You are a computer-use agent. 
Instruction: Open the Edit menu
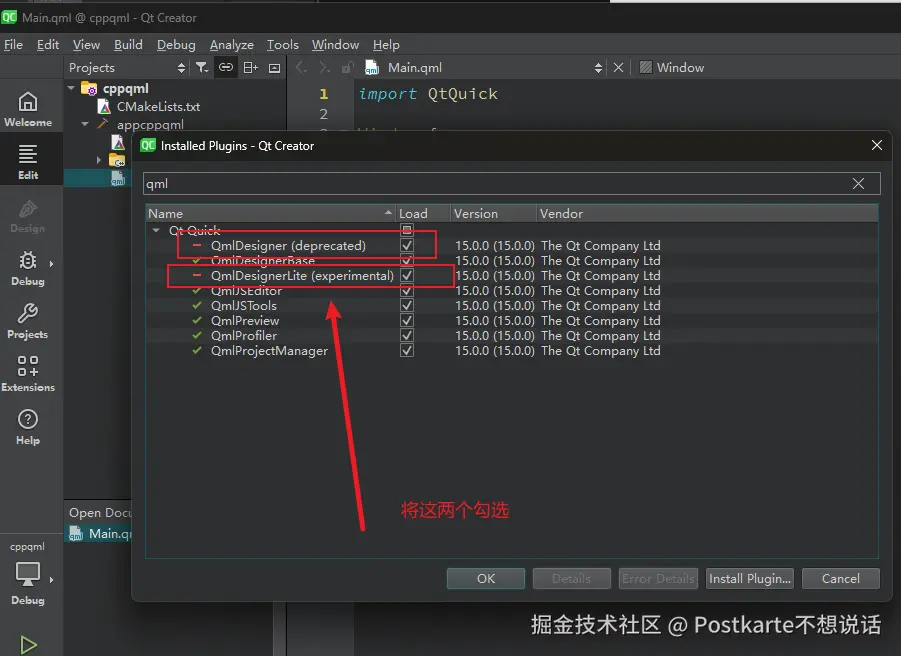coord(48,45)
